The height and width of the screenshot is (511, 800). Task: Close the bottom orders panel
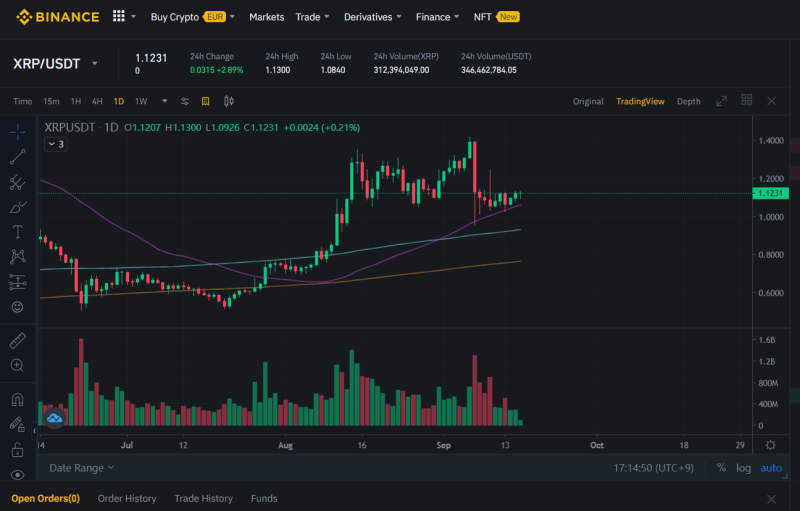click(771, 499)
